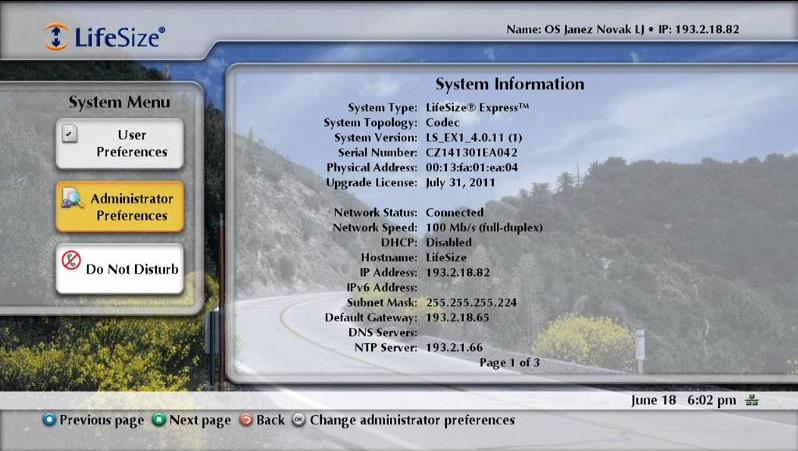
Task: Click system version LS_EX1_4.0.11 (1)
Action: [x=474, y=138]
